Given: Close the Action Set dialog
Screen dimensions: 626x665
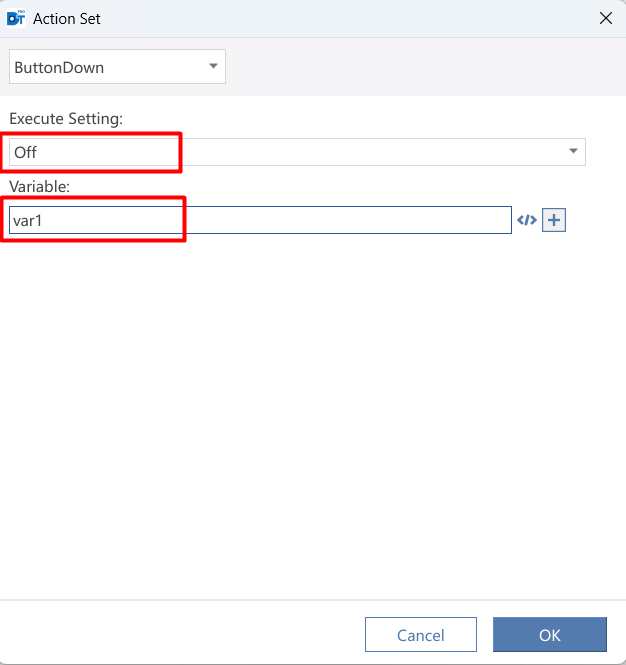Looking at the screenshot, I should [x=606, y=18].
